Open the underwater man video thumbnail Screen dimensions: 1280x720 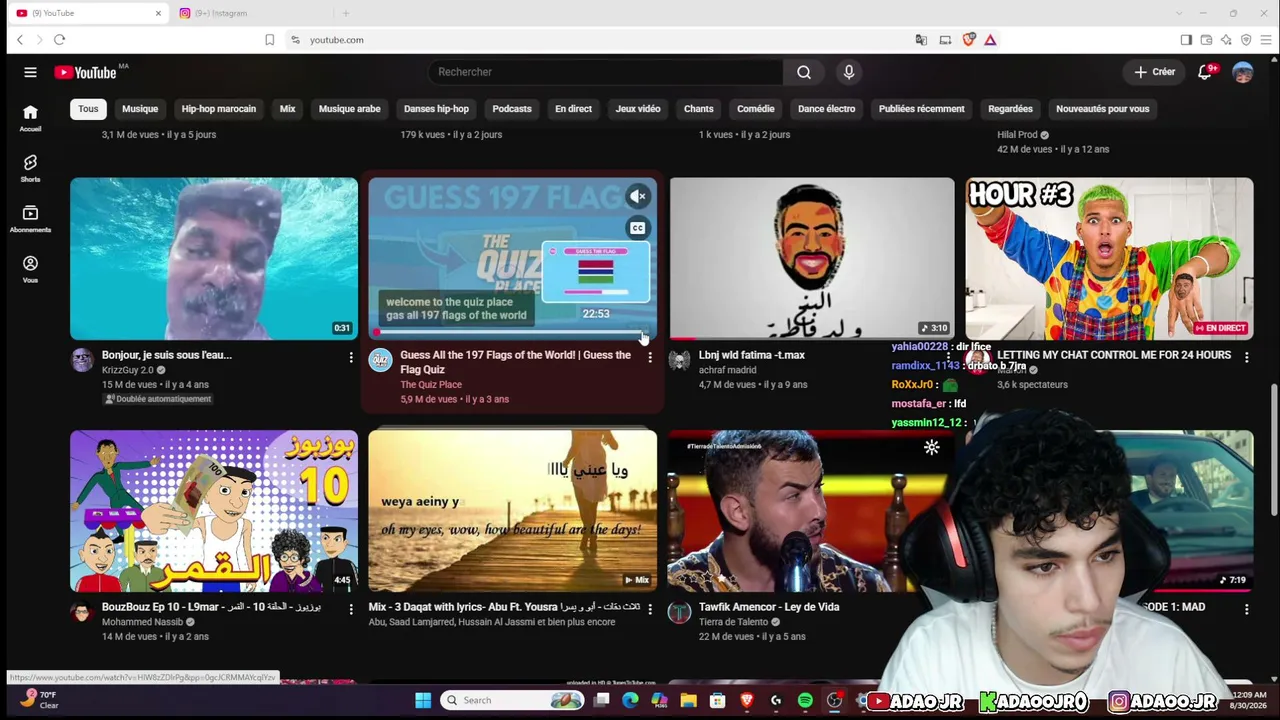[214, 259]
